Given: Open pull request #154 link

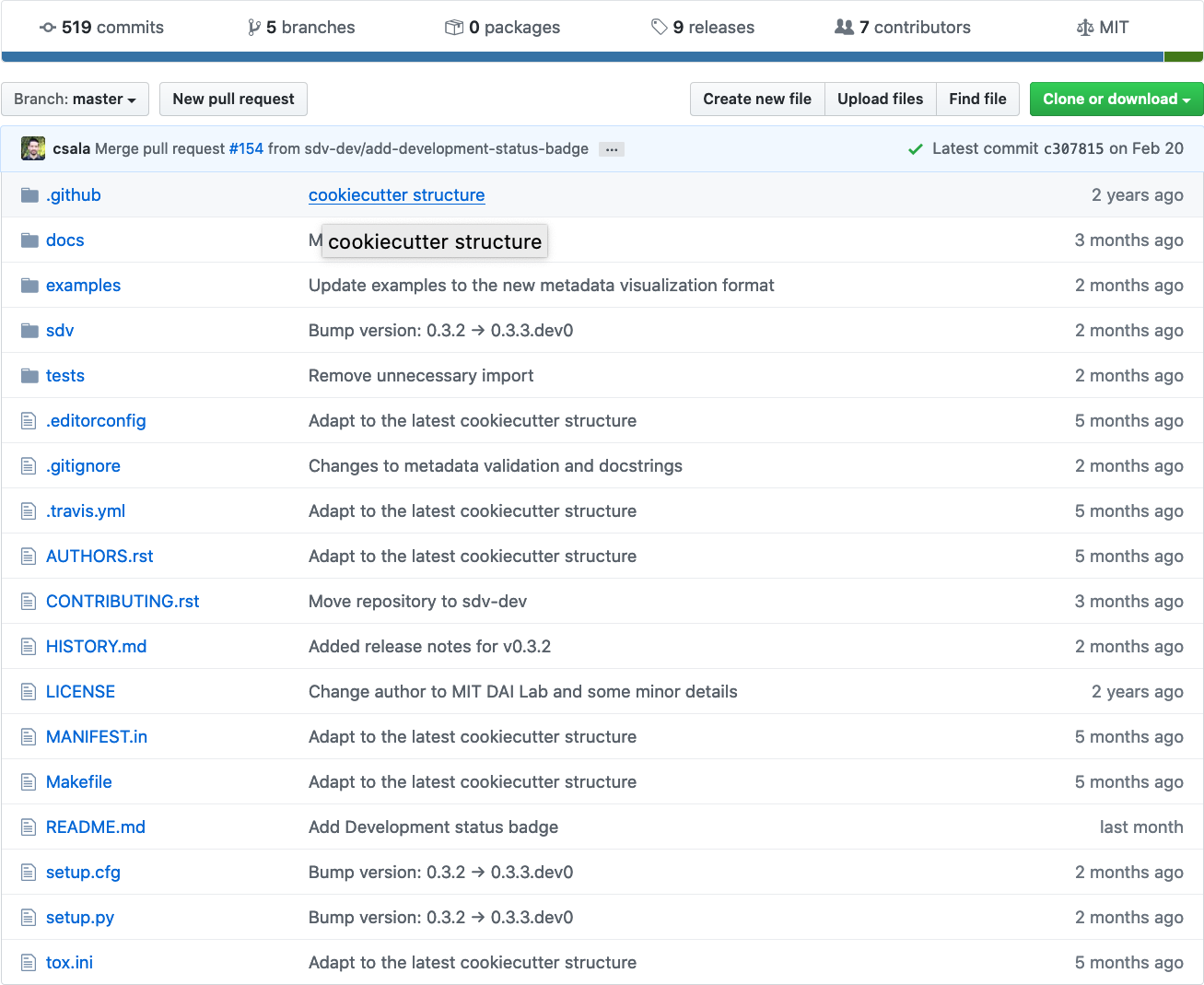Looking at the screenshot, I should point(246,149).
